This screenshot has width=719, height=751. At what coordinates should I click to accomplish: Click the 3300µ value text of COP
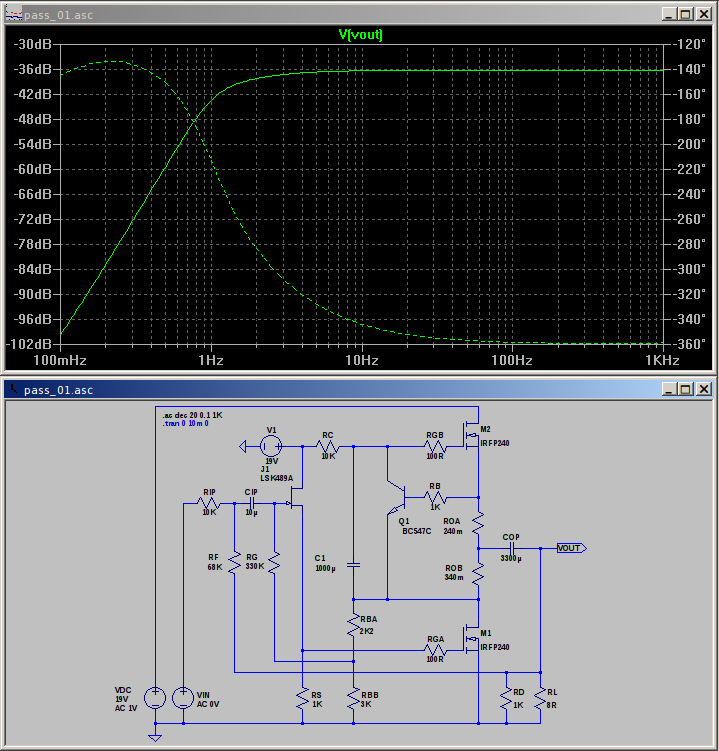(511, 558)
